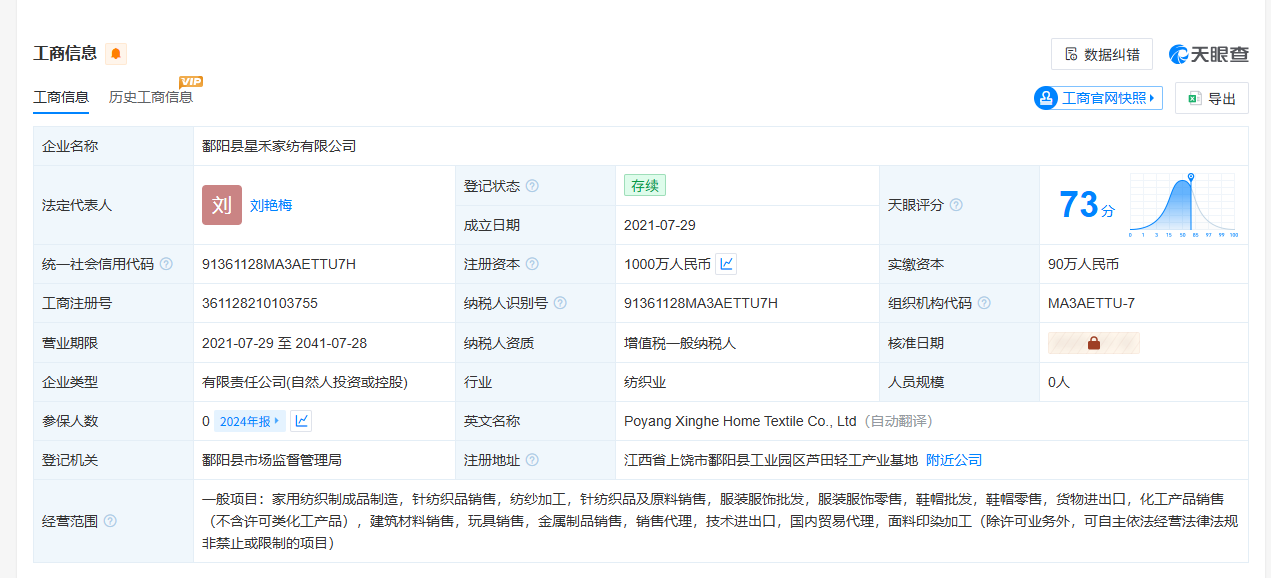Click the 73分 score value
This screenshot has height=578, width=1271.
pyautogui.click(x=1086, y=206)
